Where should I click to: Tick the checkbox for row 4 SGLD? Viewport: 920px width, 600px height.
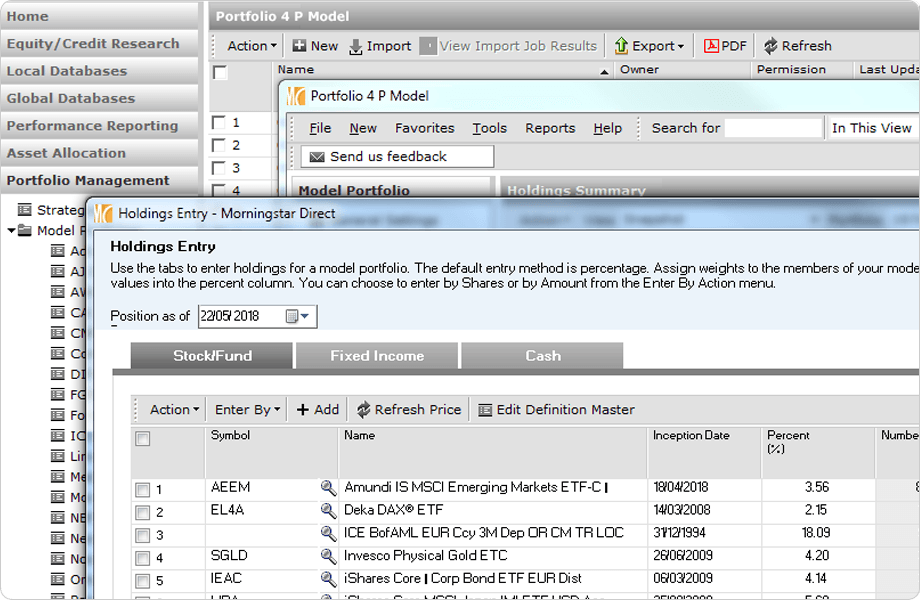[143, 558]
